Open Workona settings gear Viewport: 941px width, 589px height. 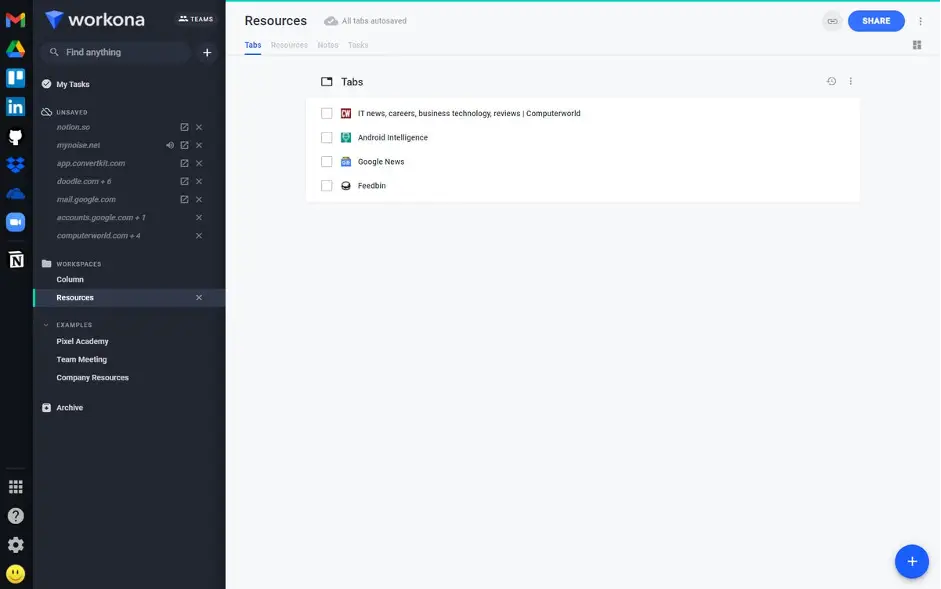point(16,545)
